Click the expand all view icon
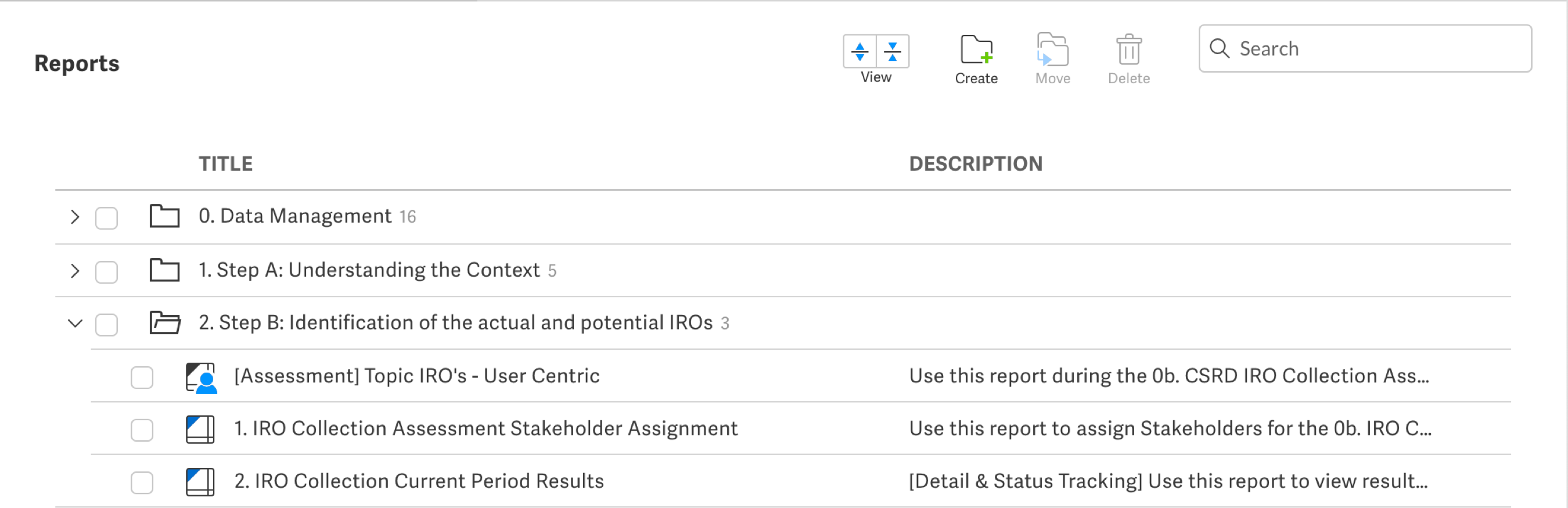1568x508 pixels. click(x=859, y=51)
